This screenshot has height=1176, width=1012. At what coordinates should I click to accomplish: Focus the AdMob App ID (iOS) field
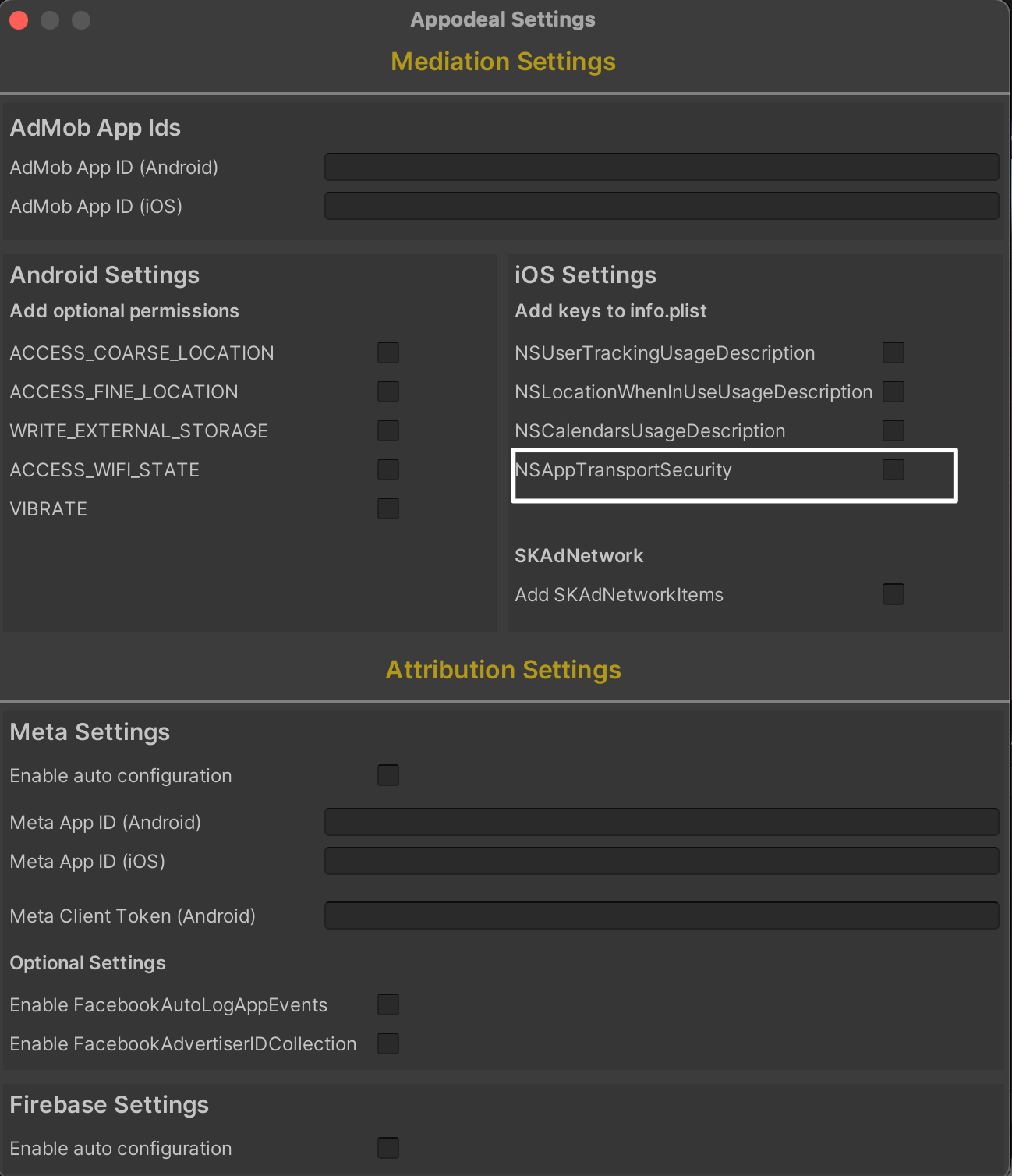pyautogui.click(x=661, y=206)
